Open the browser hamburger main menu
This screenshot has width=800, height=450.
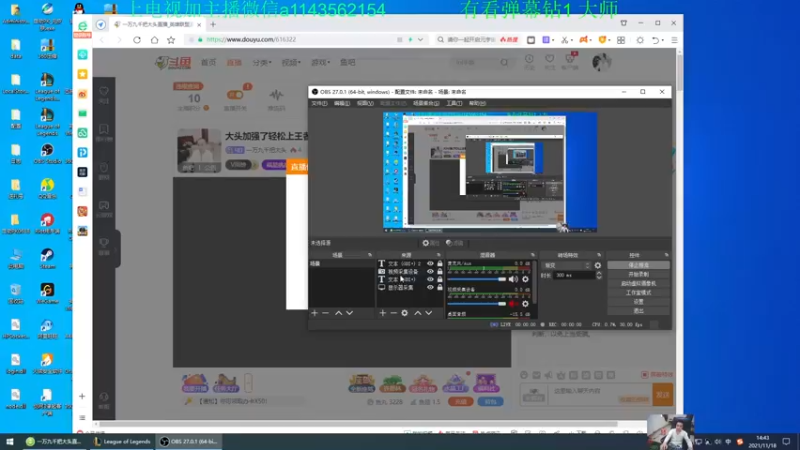coord(674,40)
